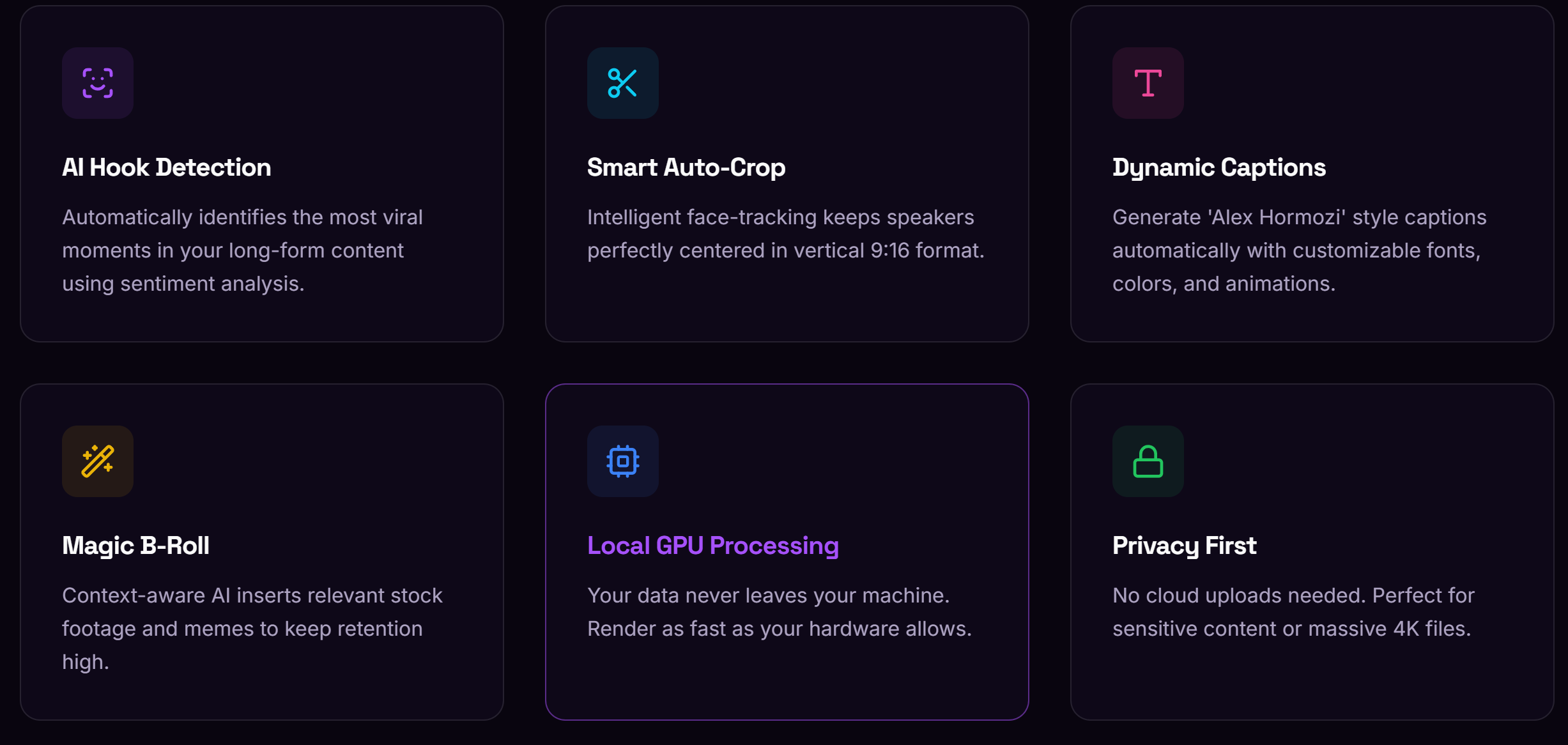The height and width of the screenshot is (745, 1568).
Task: Select the AI Hook Detection face icon
Action: click(x=97, y=82)
